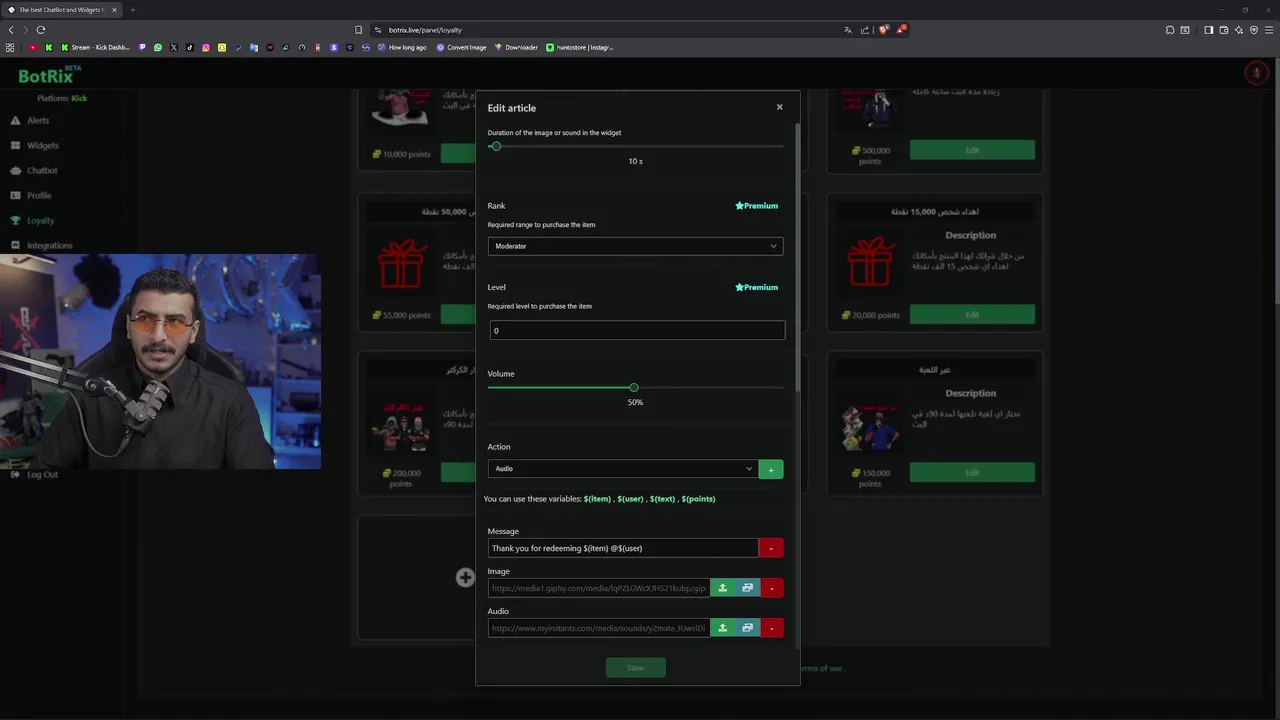Open the Rank dropdown showing Moderator

(x=635, y=246)
